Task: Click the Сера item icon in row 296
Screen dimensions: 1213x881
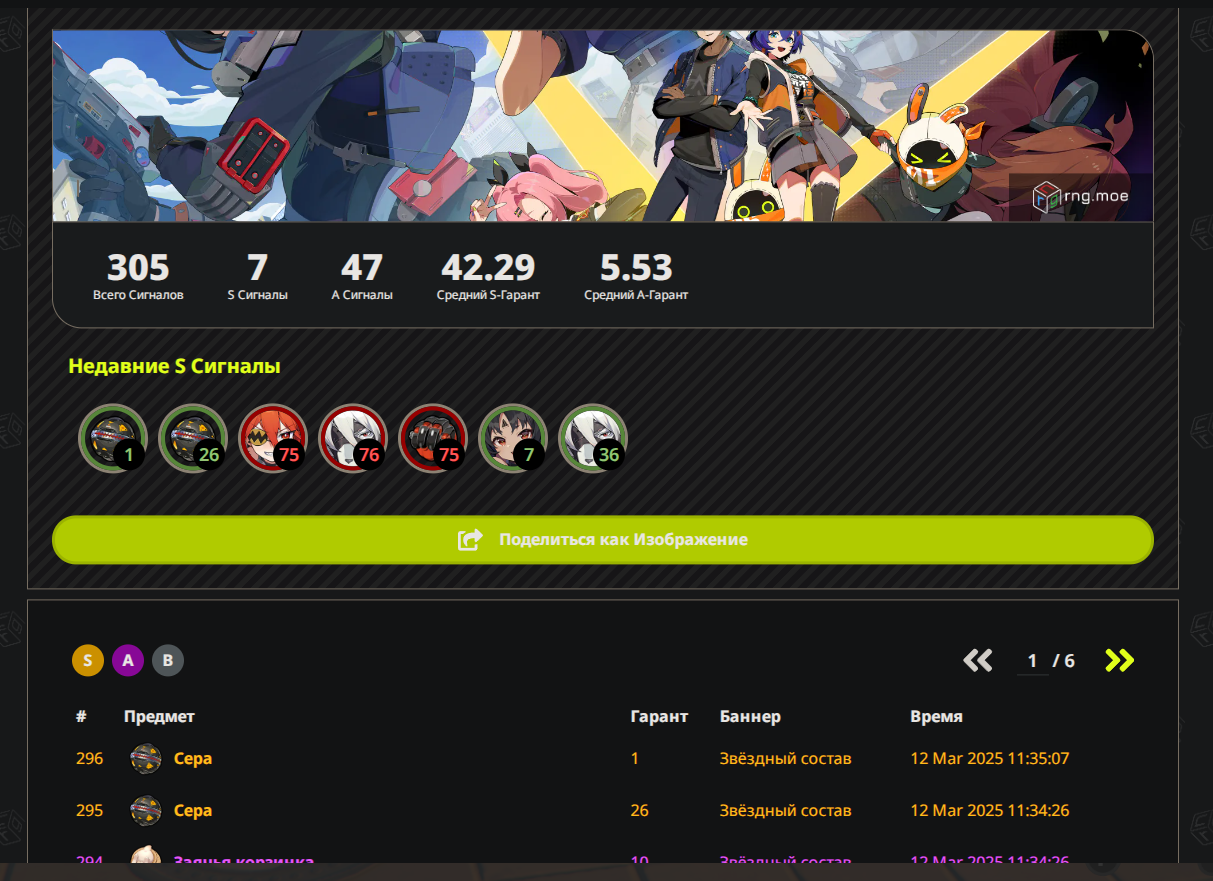Action: [x=146, y=759]
